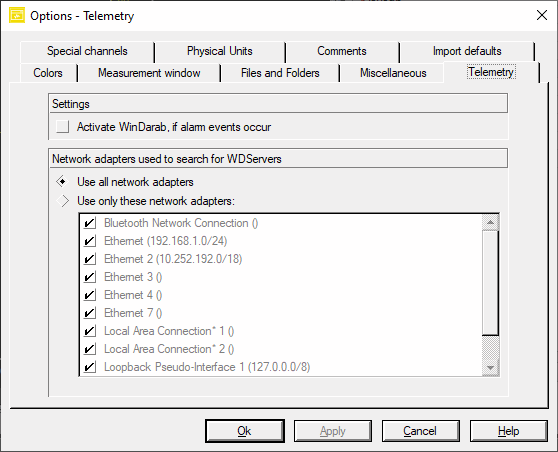The width and height of the screenshot is (558, 452).
Task: Enable Activate WinDarab if alarm events occur
Action: tap(63, 127)
